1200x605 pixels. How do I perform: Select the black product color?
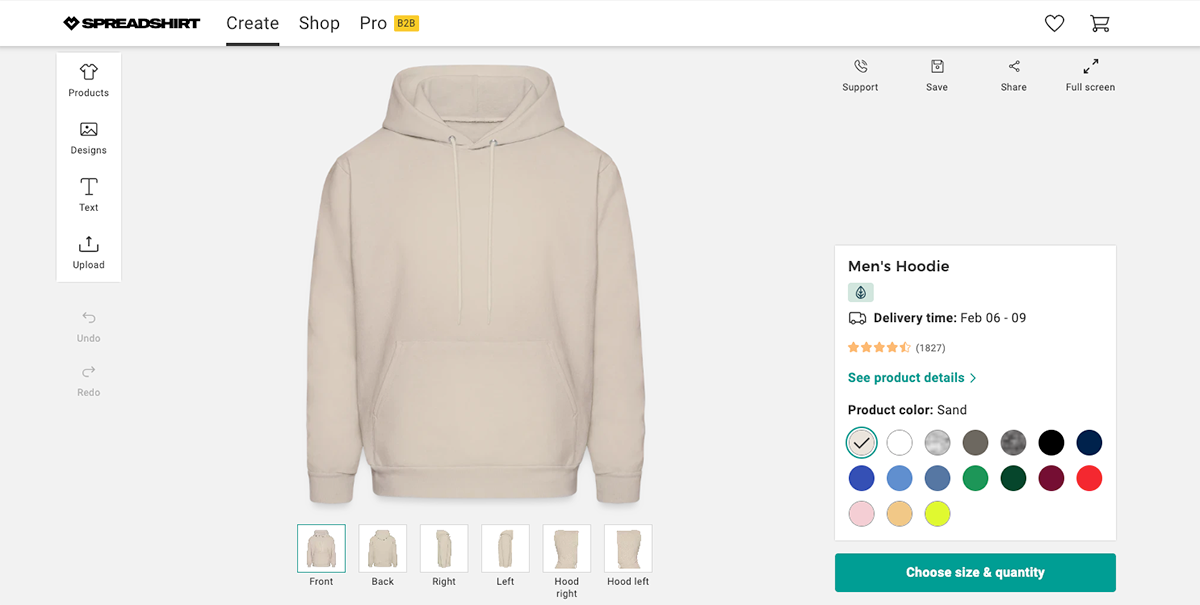coord(1051,442)
